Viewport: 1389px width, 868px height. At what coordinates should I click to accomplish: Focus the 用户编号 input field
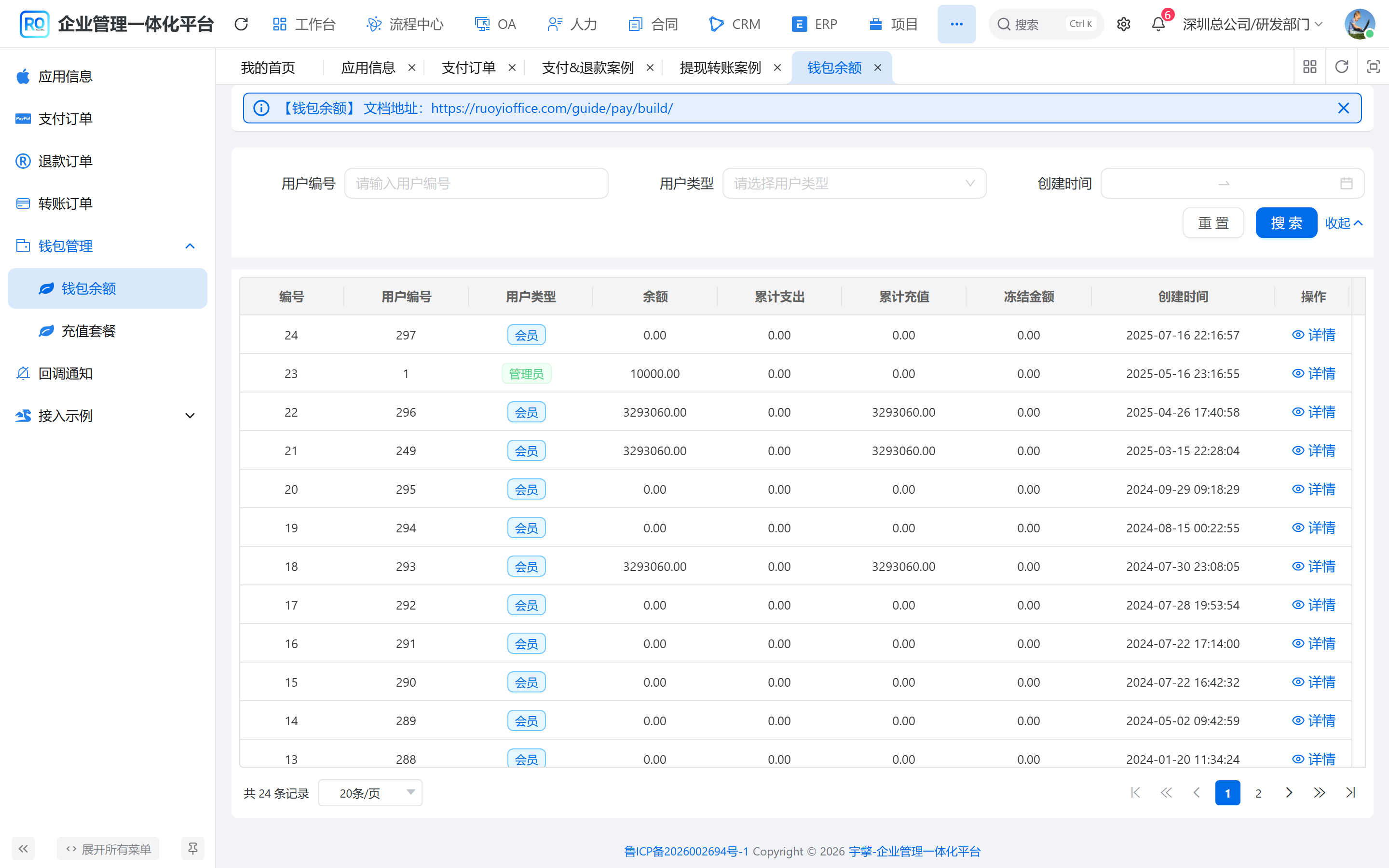click(477, 183)
